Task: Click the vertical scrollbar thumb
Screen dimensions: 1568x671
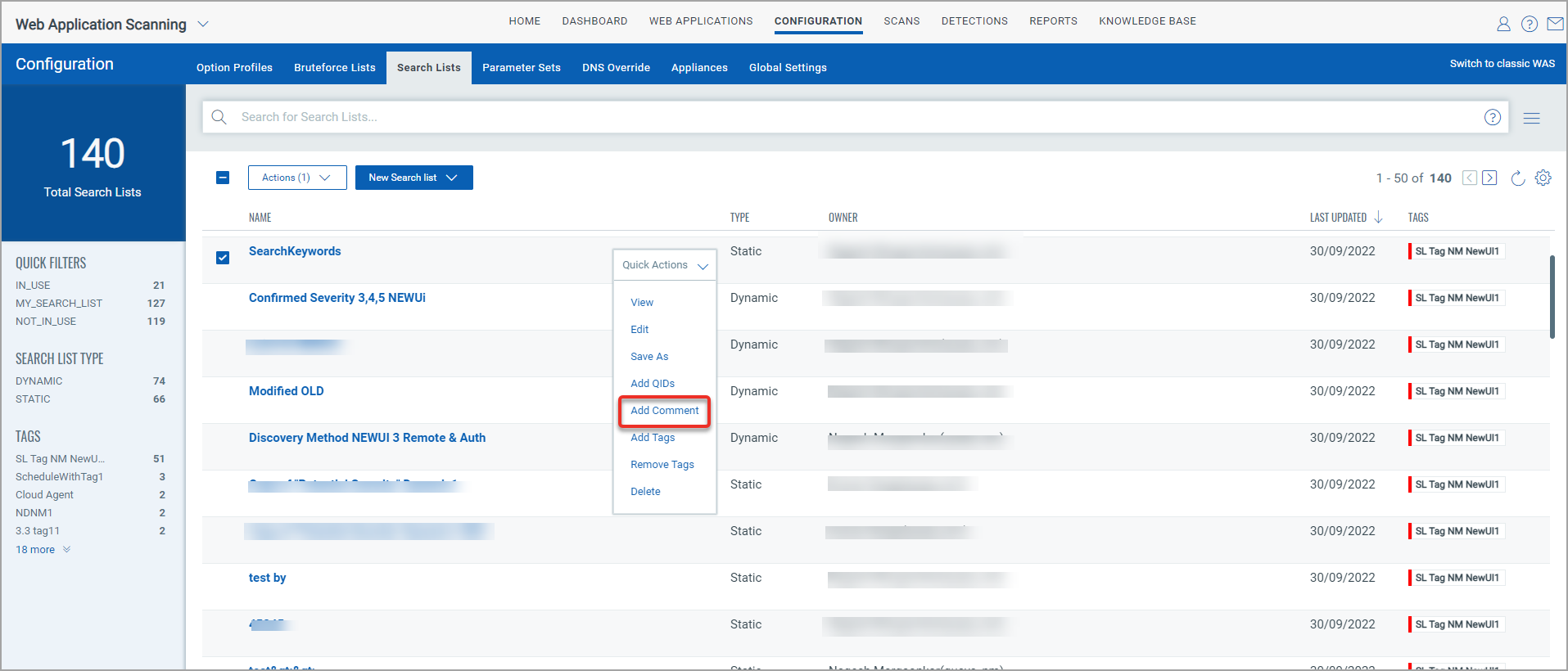Action: [x=1552, y=297]
